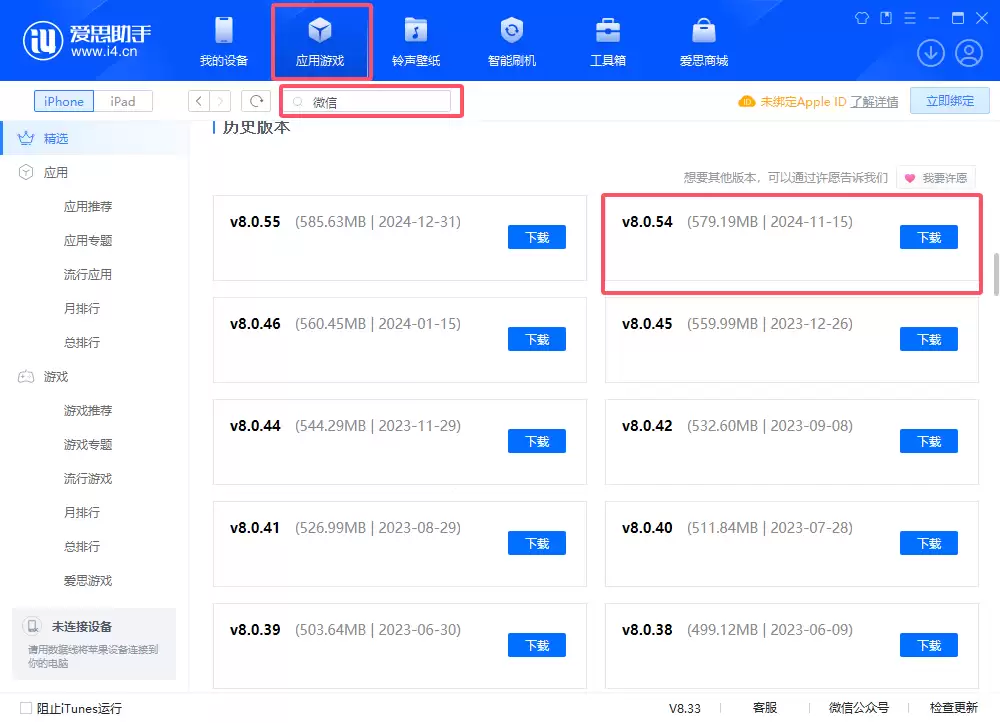1000x723 pixels.
Task: Open the 智能刷机 flashing tool
Action: [511, 40]
